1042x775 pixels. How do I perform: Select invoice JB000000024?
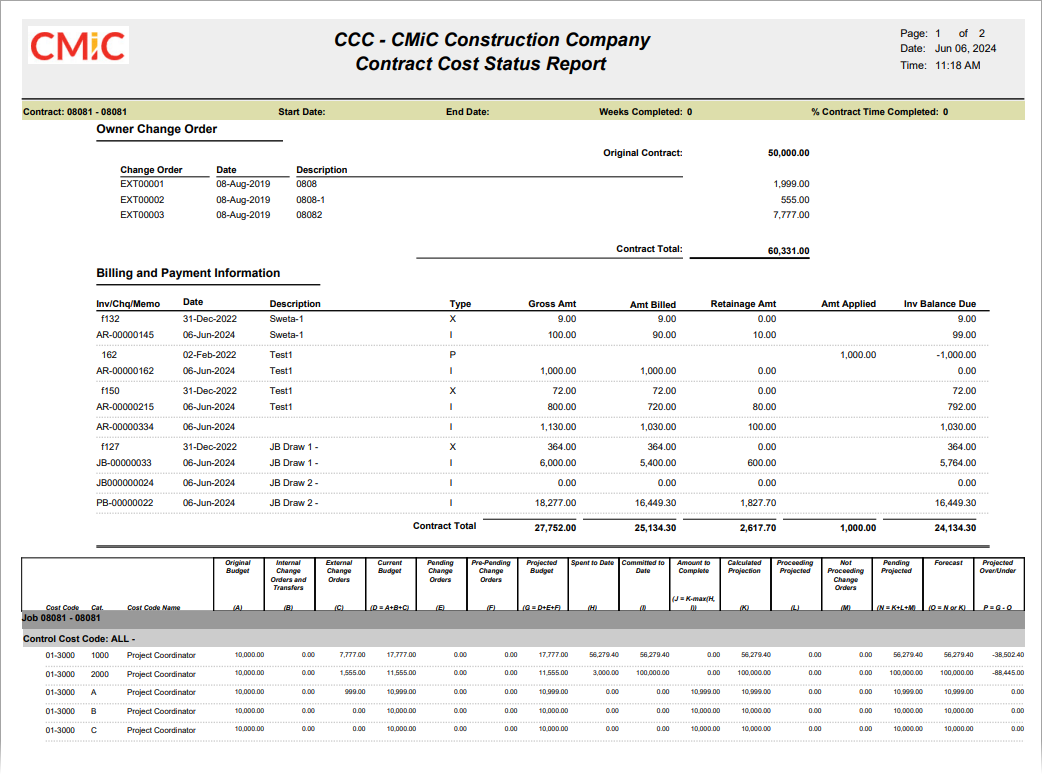(125, 483)
